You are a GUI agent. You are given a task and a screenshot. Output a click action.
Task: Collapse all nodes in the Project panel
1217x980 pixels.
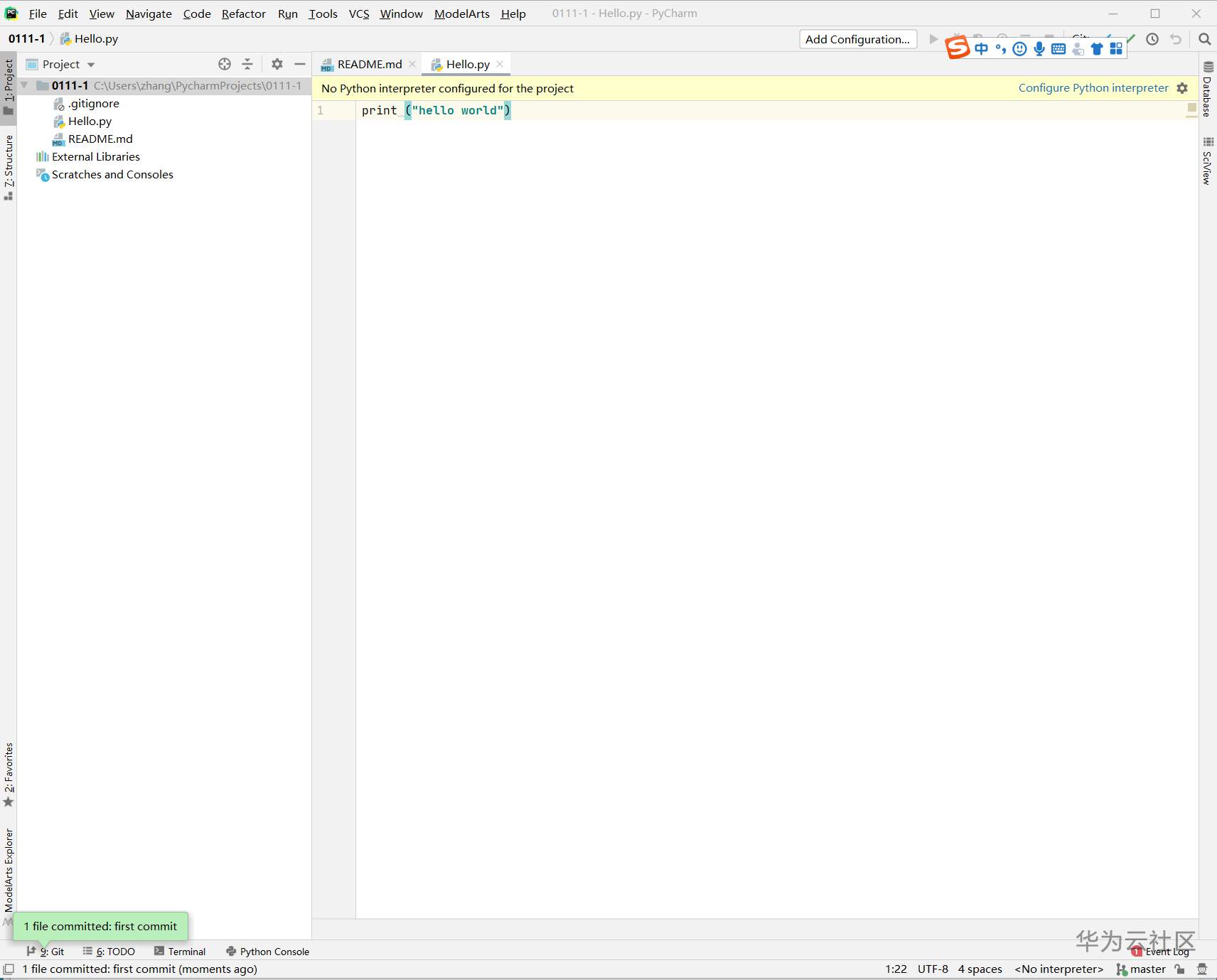point(247,64)
